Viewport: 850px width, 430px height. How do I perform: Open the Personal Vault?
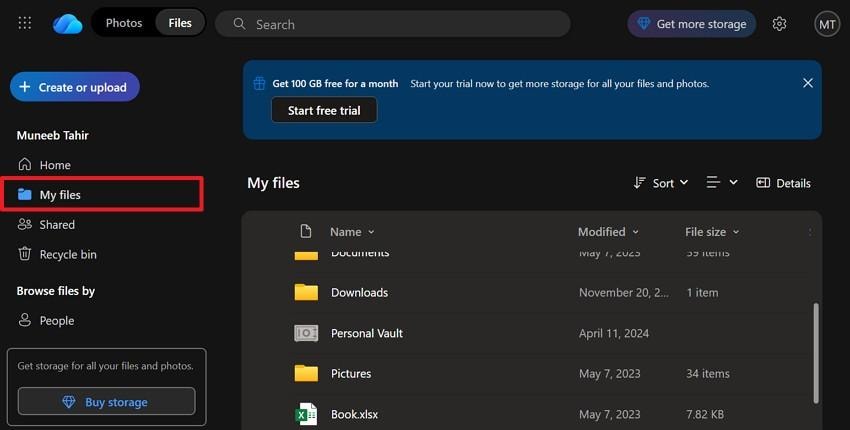366,333
